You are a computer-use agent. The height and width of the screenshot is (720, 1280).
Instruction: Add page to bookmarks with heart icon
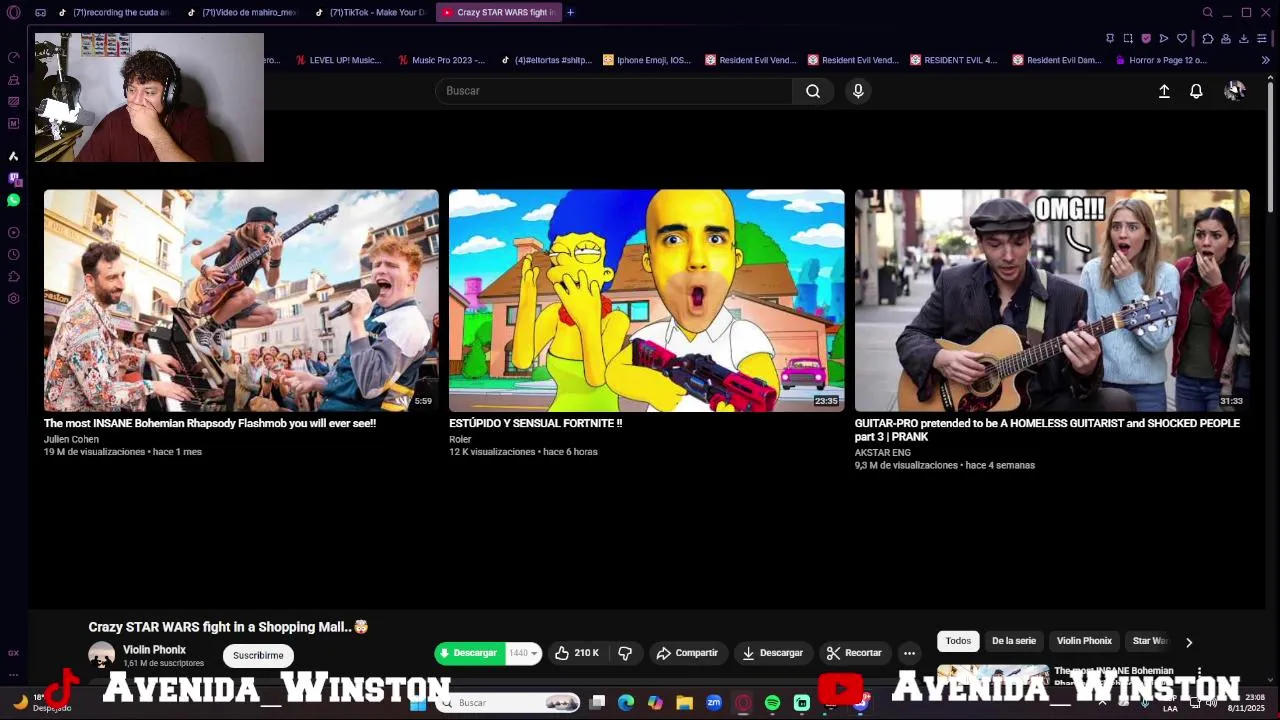[1182, 38]
